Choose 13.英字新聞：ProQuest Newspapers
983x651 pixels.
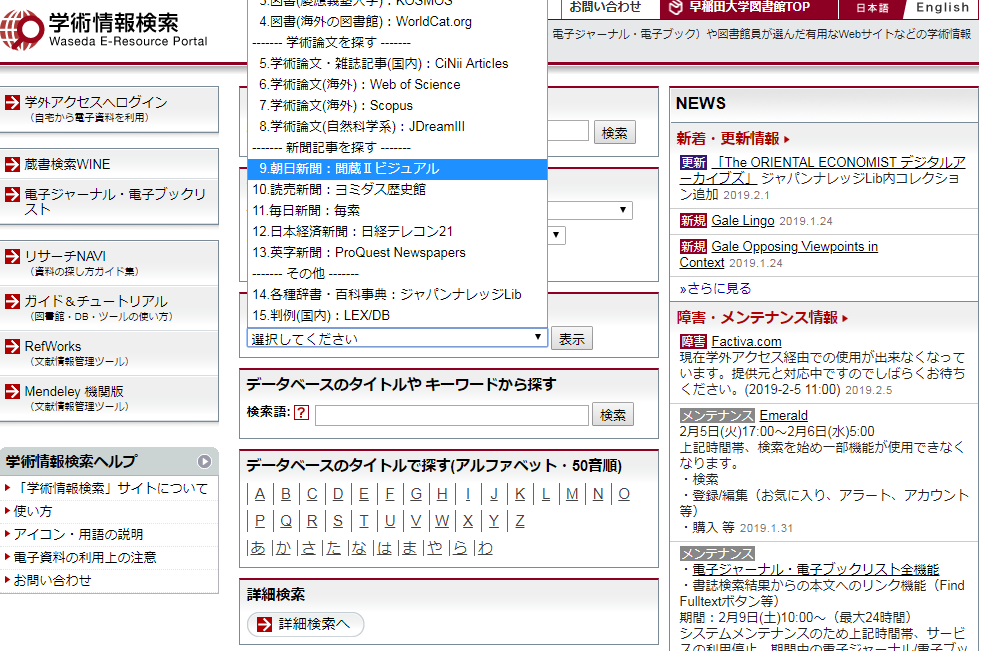397,253
